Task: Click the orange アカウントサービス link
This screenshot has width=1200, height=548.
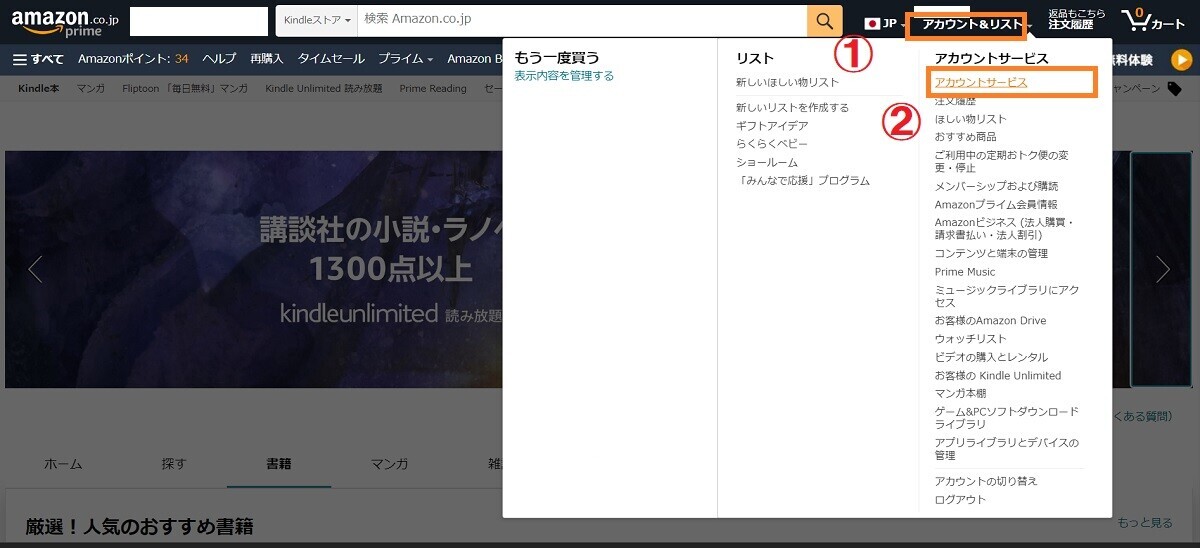Action: pyautogui.click(x=981, y=82)
